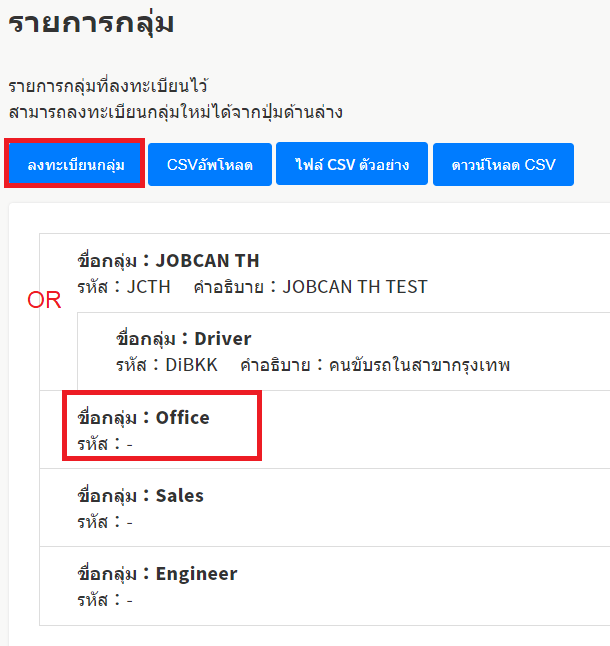610x646 pixels.
Task: Click the รายการกลุ่ม page heading
Action: pyautogui.click(x=91, y=22)
